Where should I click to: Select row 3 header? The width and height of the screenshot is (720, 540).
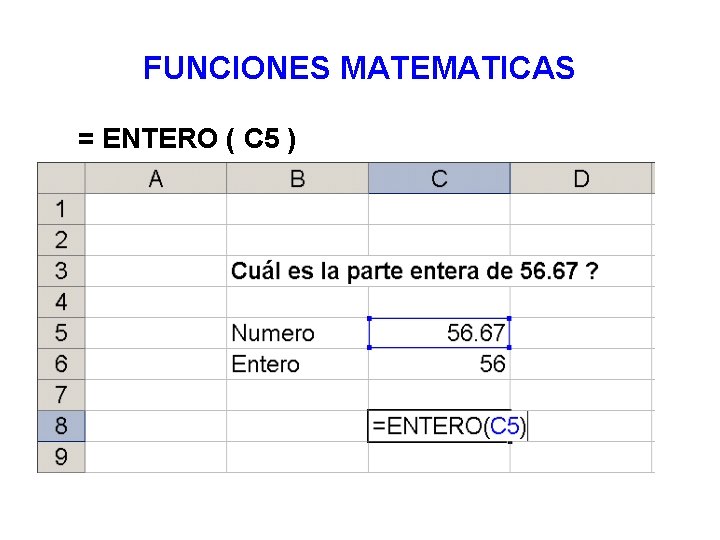pos(61,271)
